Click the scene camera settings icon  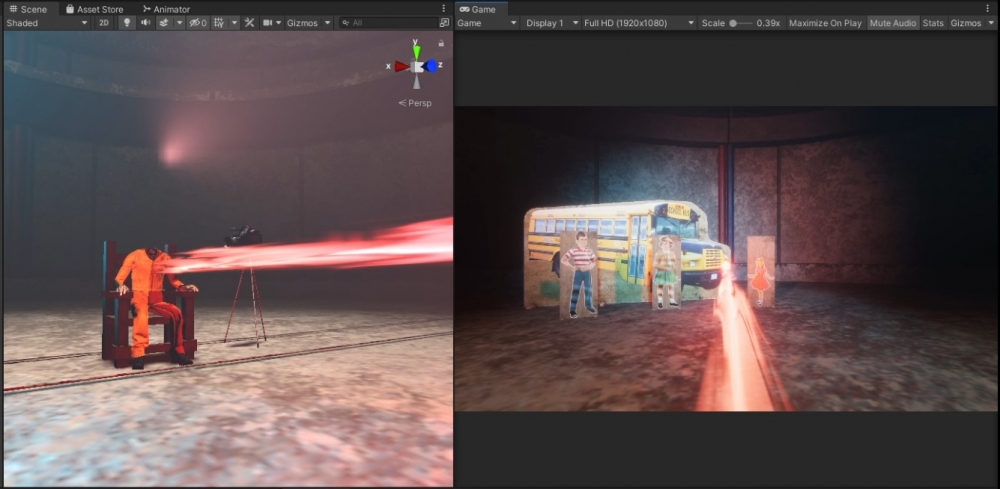click(268, 23)
